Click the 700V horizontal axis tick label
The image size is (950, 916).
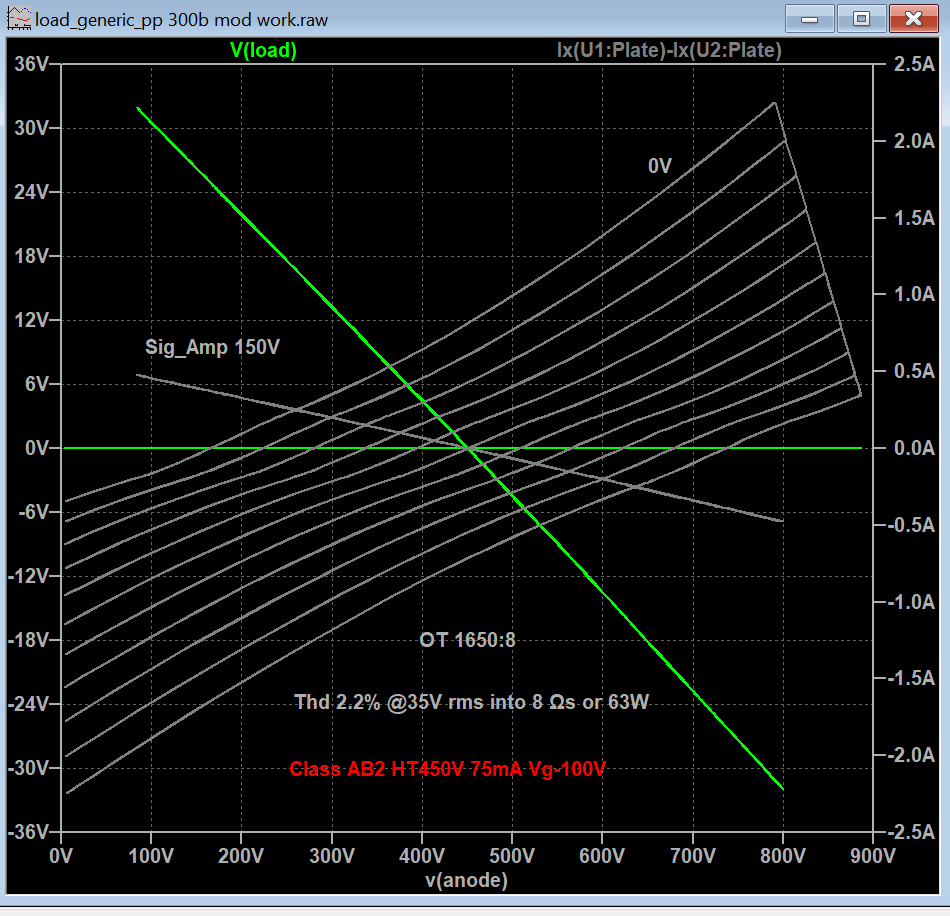[x=693, y=856]
